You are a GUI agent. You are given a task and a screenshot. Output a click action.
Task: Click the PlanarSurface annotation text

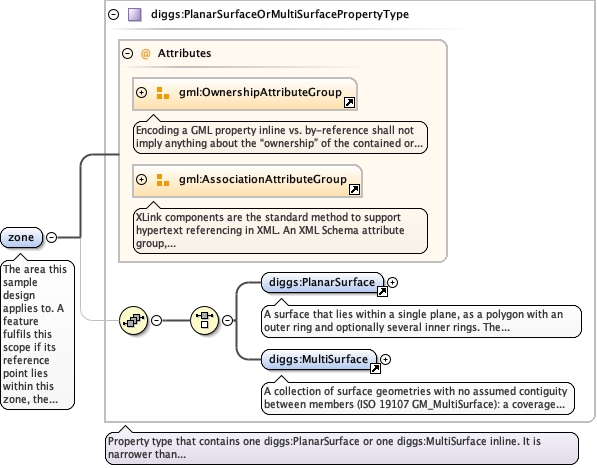click(421, 321)
